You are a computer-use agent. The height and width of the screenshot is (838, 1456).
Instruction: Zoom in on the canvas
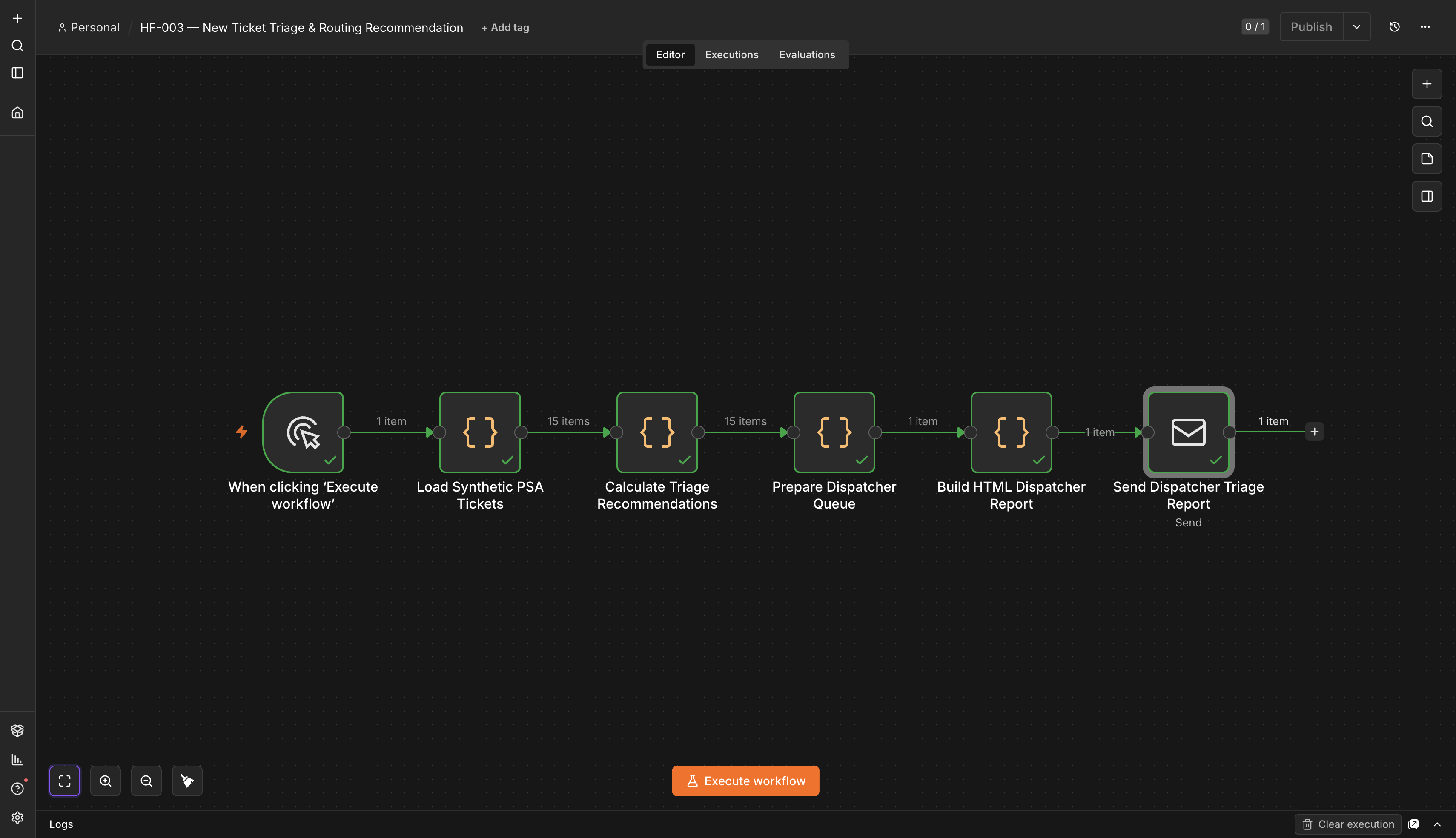[105, 781]
